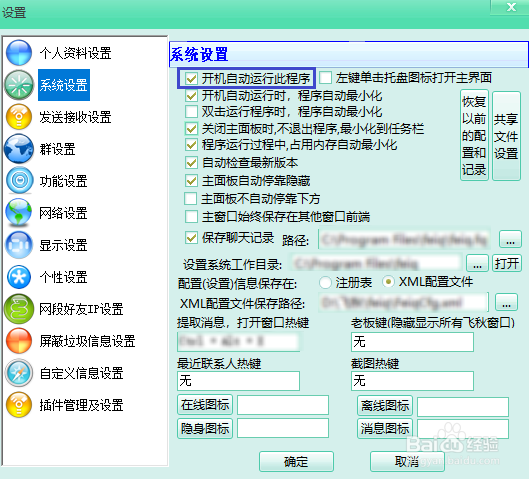Select 系统设置 in sidebar

pos(64,85)
